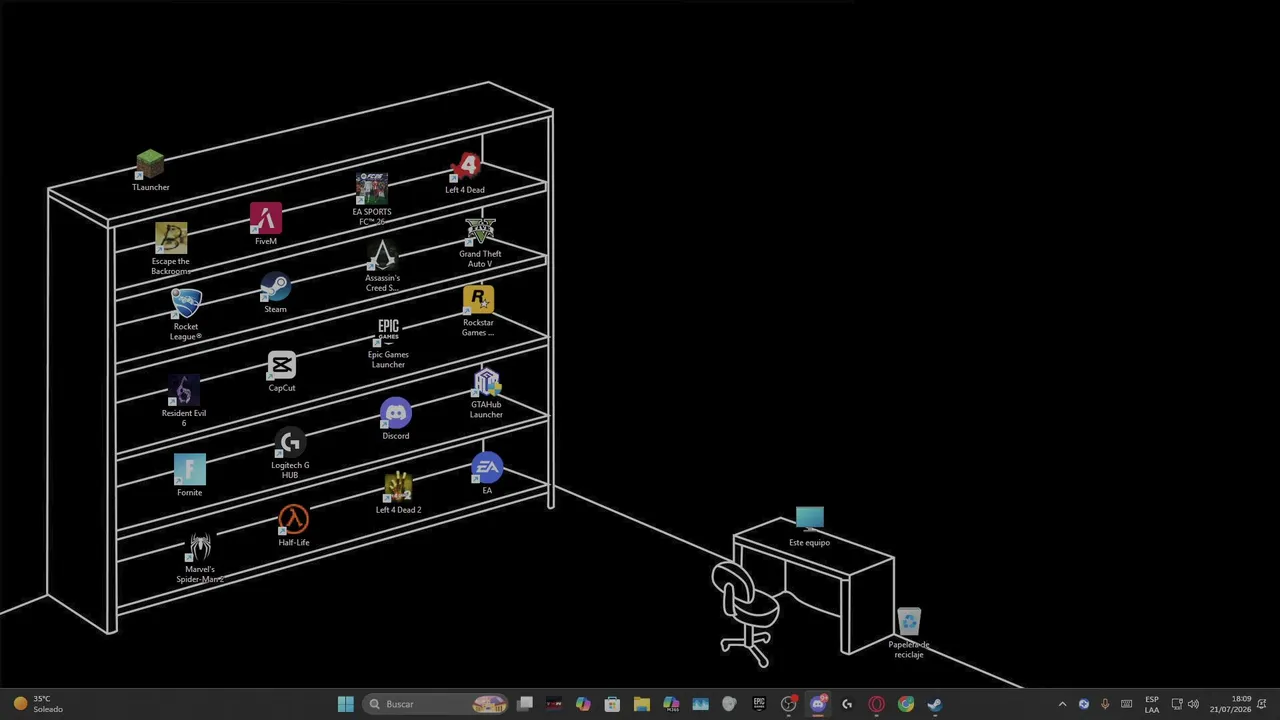Select the Papelera de reciclaje icon
This screenshot has height=720, width=1280.
pos(909,633)
